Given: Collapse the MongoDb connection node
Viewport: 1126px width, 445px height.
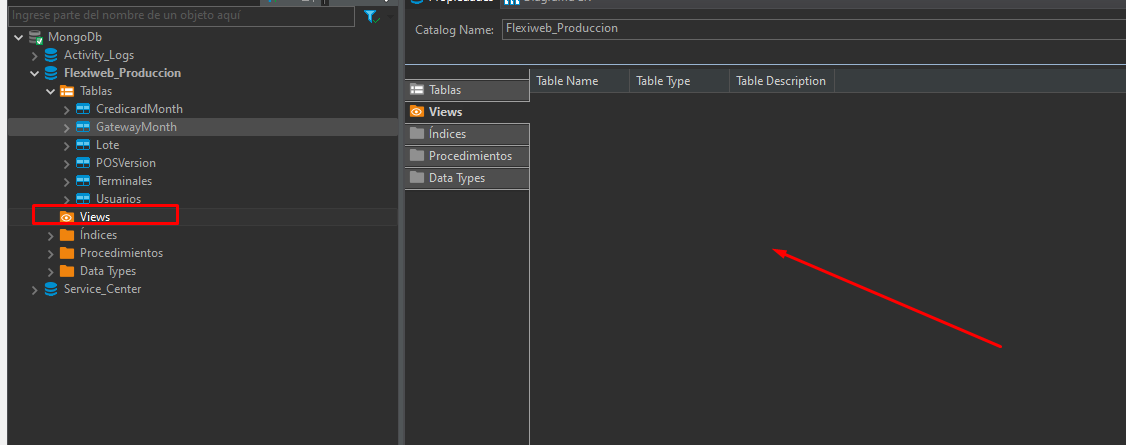Looking at the screenshot, I should point(19,37).
